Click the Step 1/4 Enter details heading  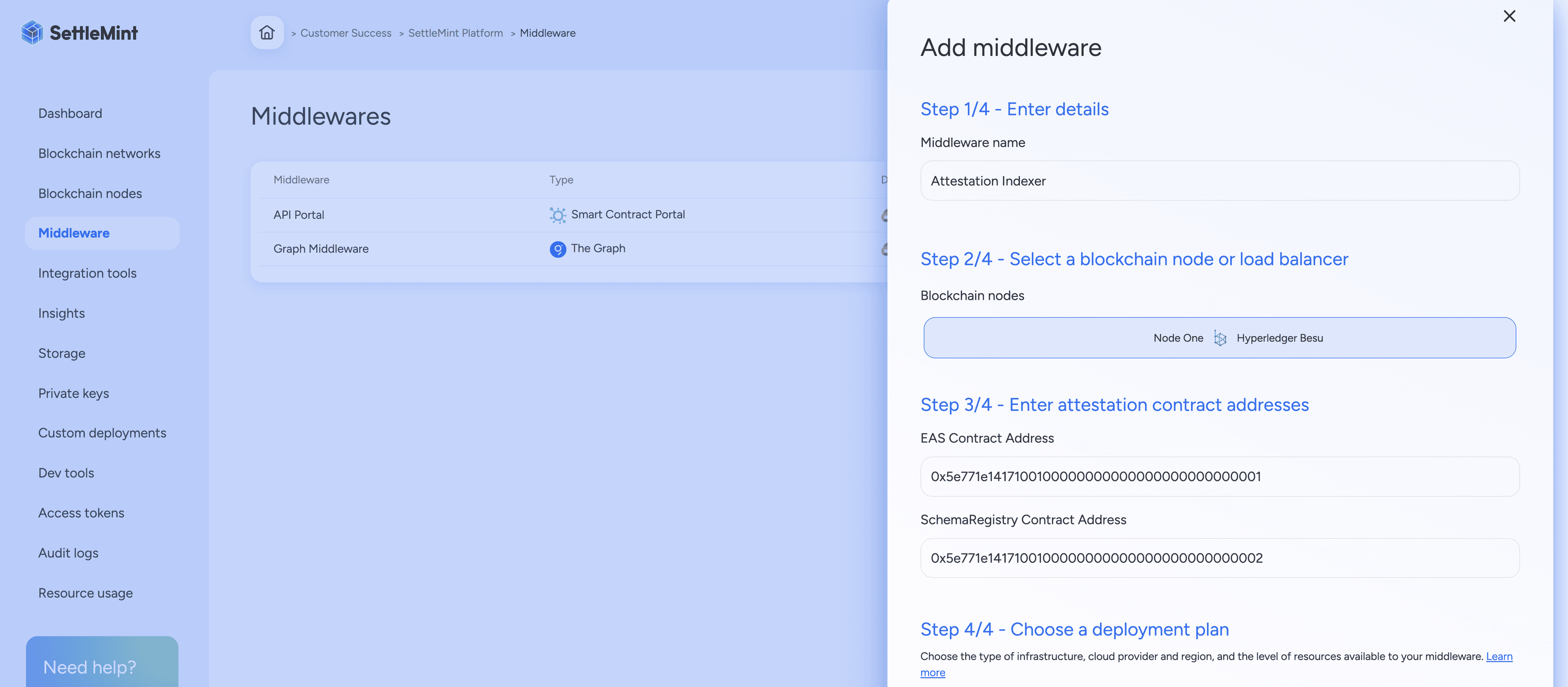(1014, 109)
